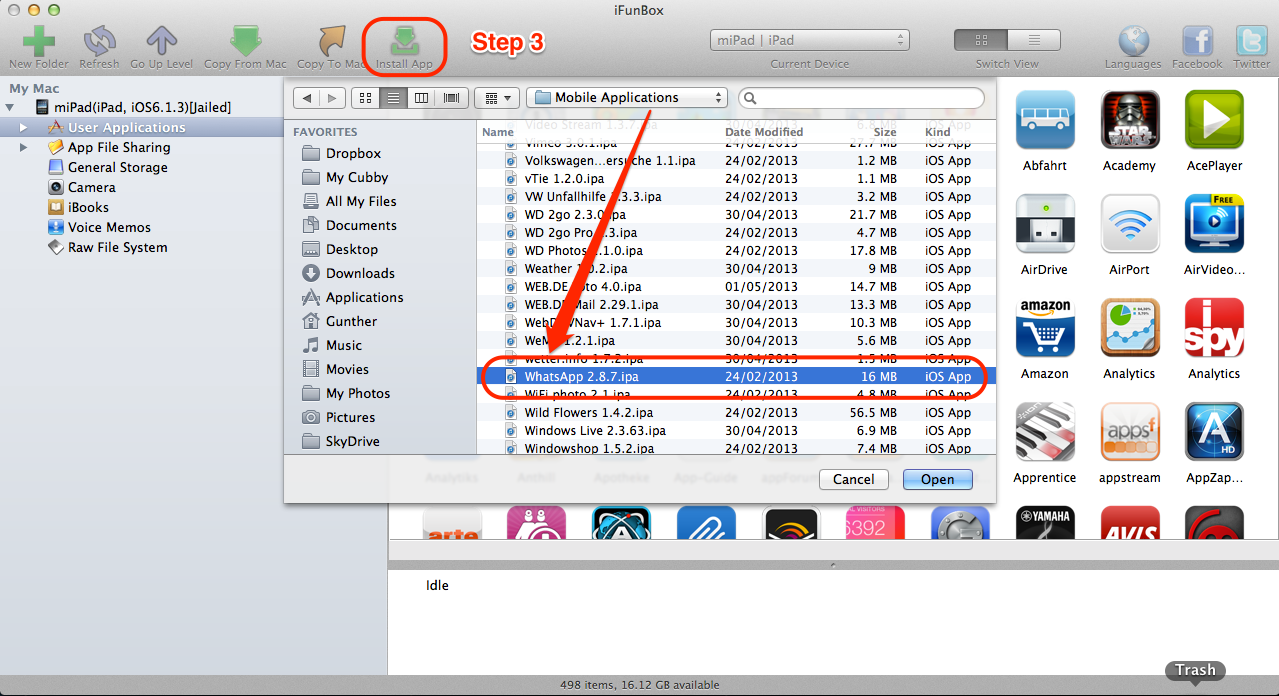Click the Go Up Level arrow icon
1279x696 pixels.
[161, 41]
